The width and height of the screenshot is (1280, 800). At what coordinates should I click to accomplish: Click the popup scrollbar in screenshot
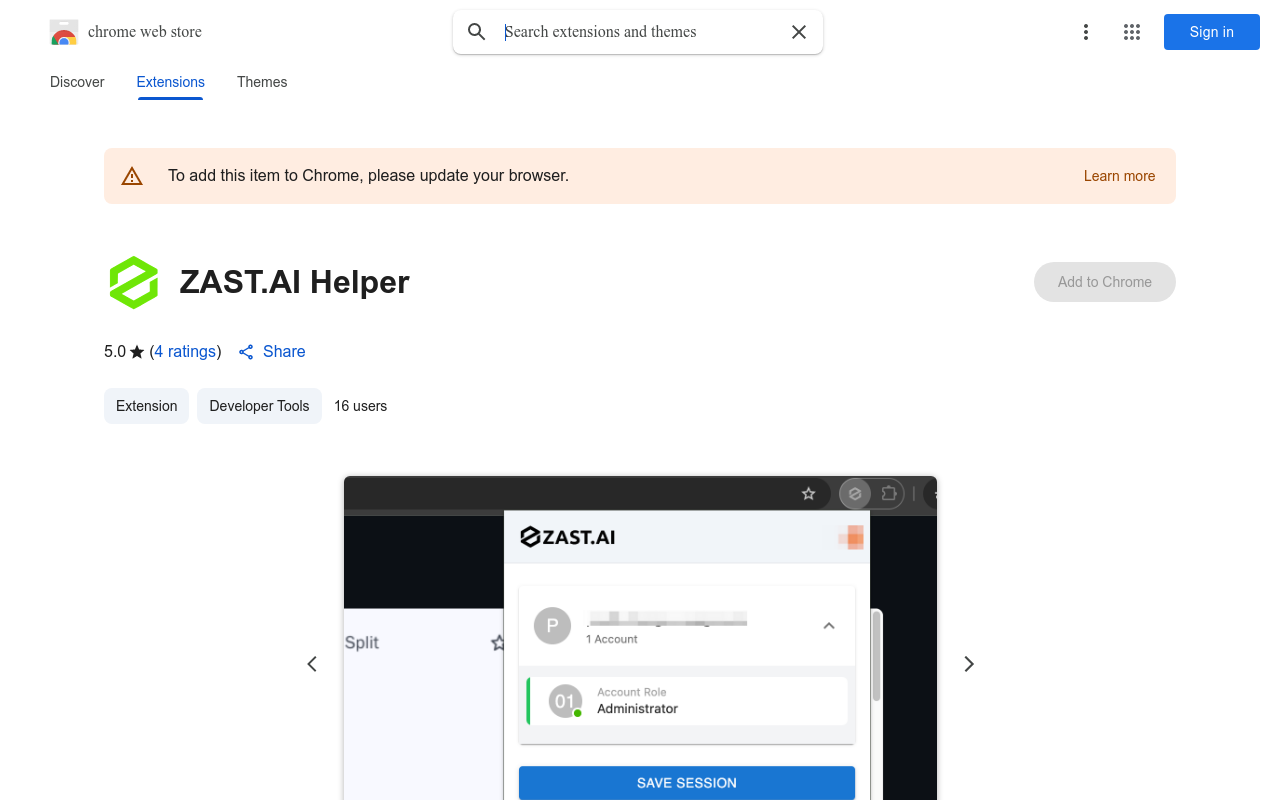pos(877,657)
